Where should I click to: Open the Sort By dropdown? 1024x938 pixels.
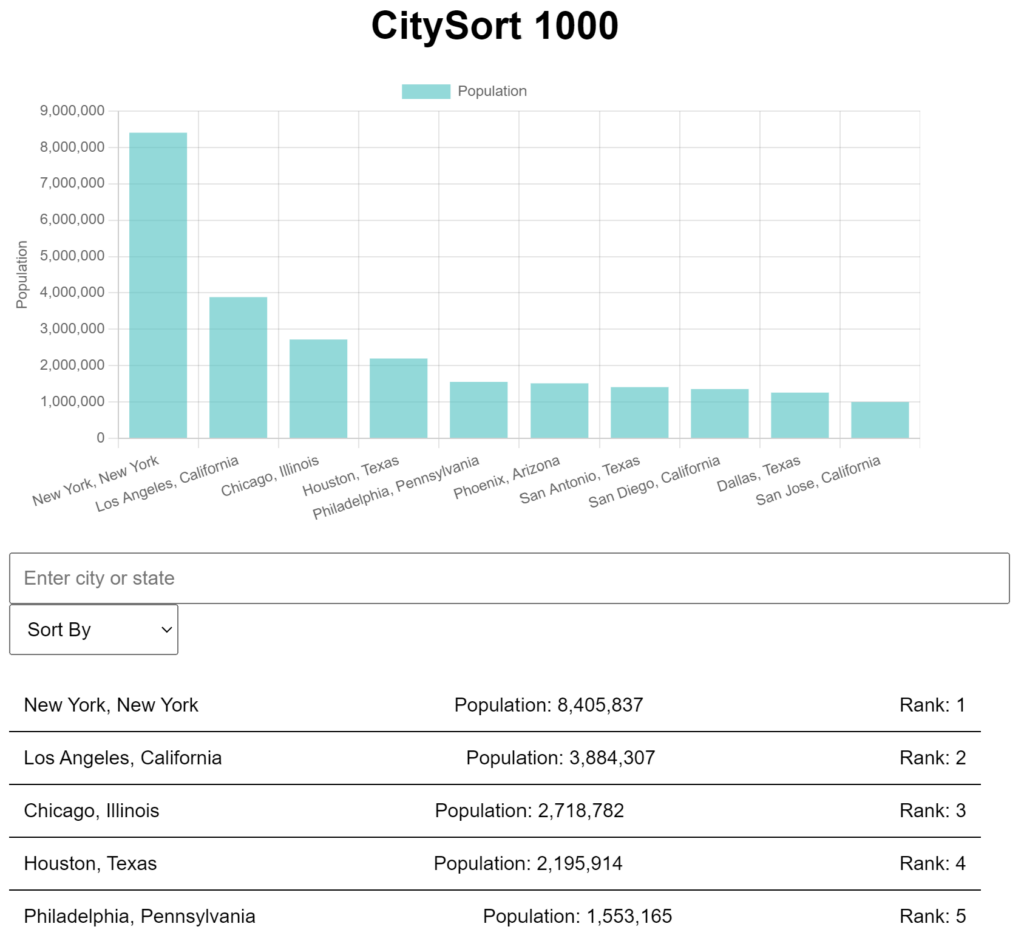[x=94, y=630]
